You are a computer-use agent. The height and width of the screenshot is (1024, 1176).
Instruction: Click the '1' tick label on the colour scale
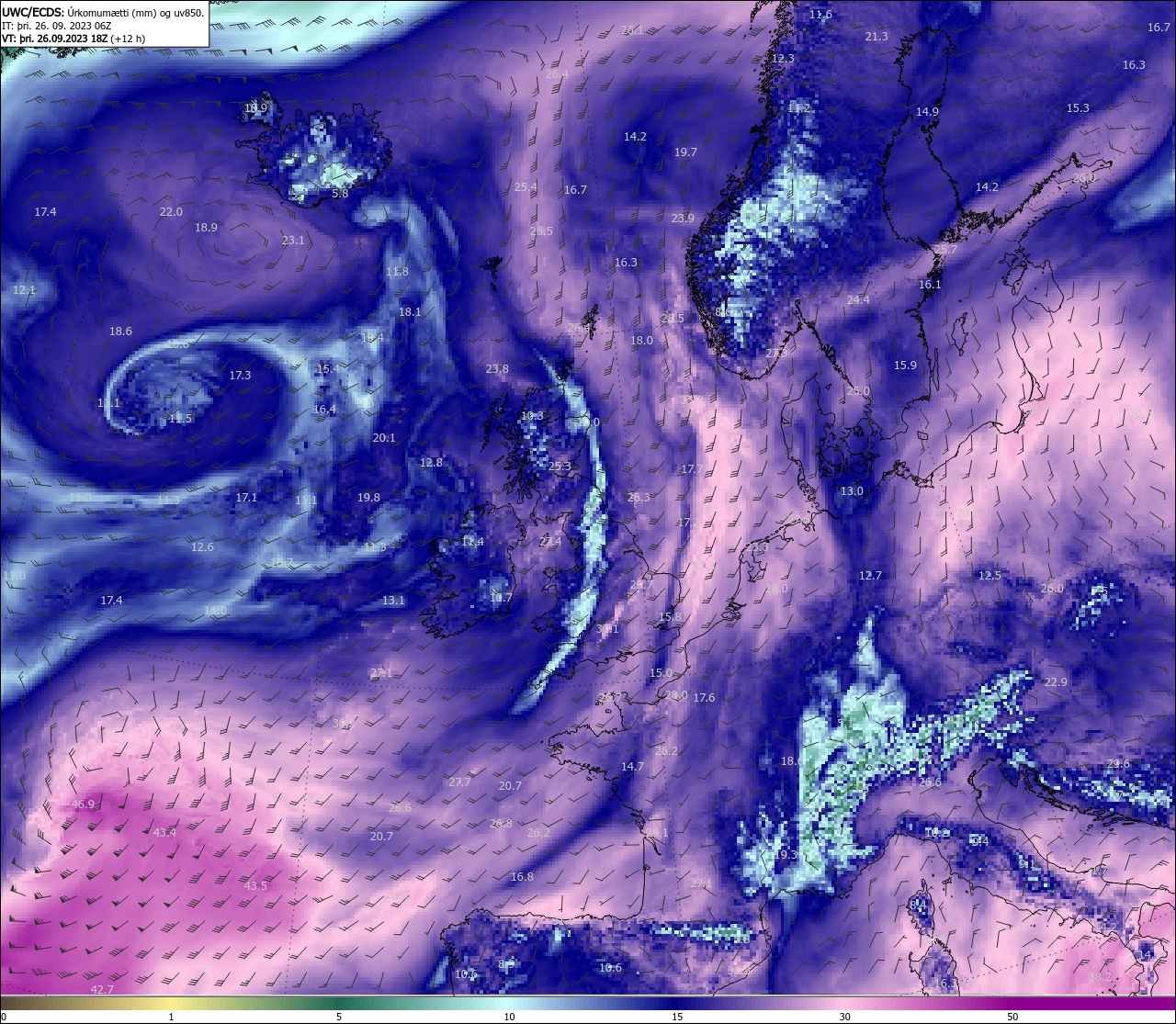172,1017
